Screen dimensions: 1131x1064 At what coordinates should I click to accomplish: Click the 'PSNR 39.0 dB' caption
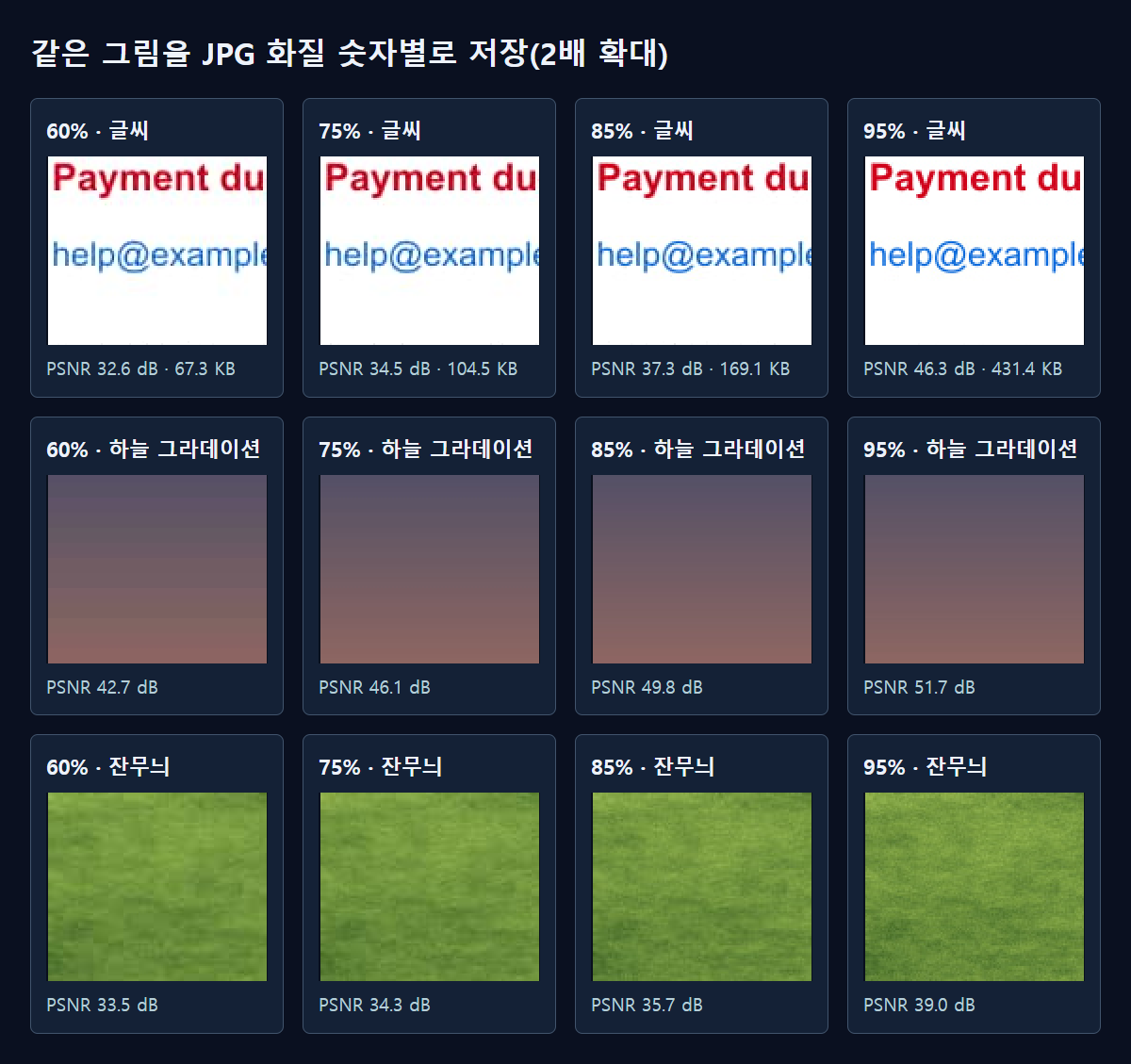919,1006
